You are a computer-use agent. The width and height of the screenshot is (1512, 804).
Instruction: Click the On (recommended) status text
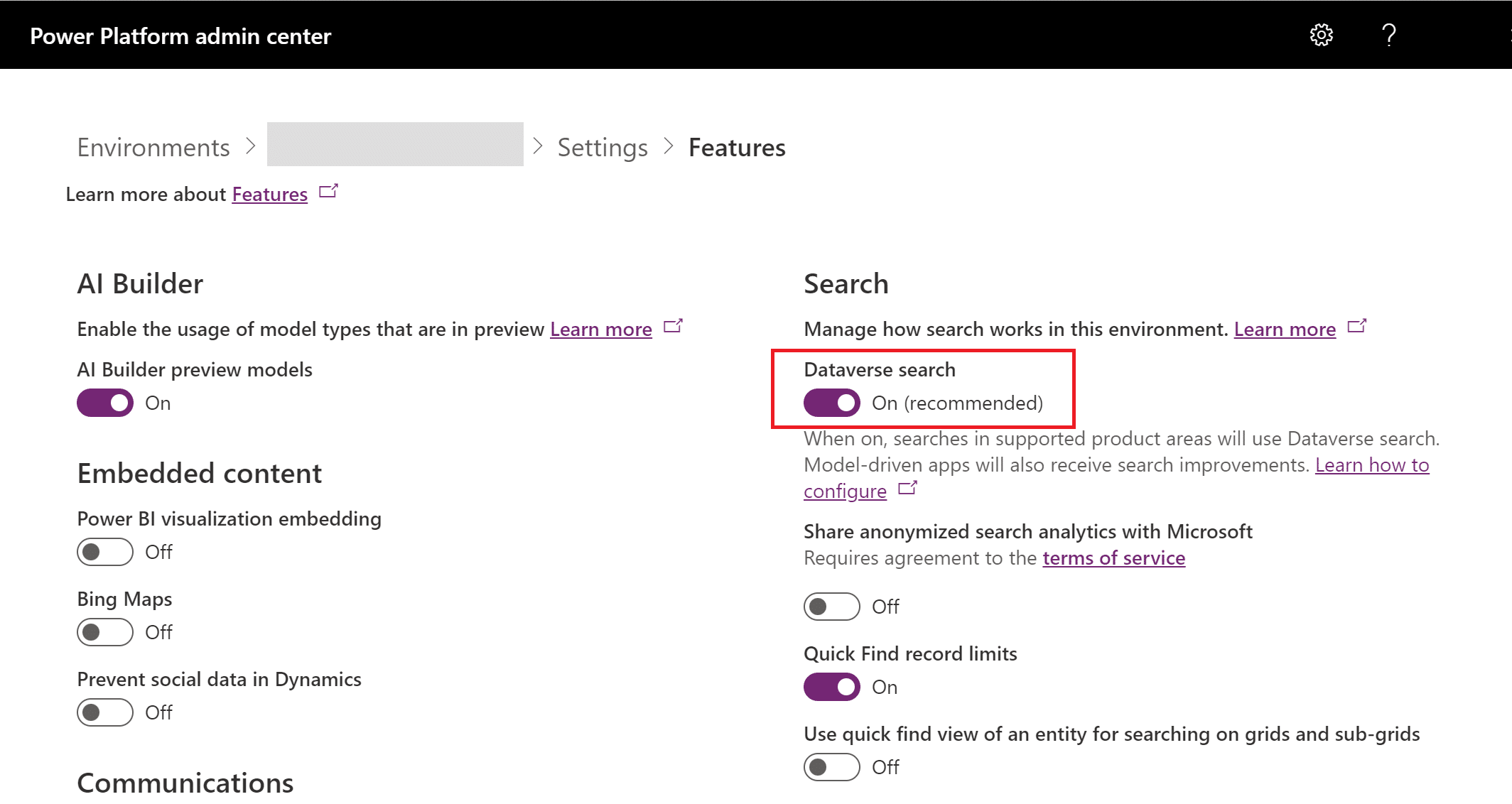tap(958, 403)
